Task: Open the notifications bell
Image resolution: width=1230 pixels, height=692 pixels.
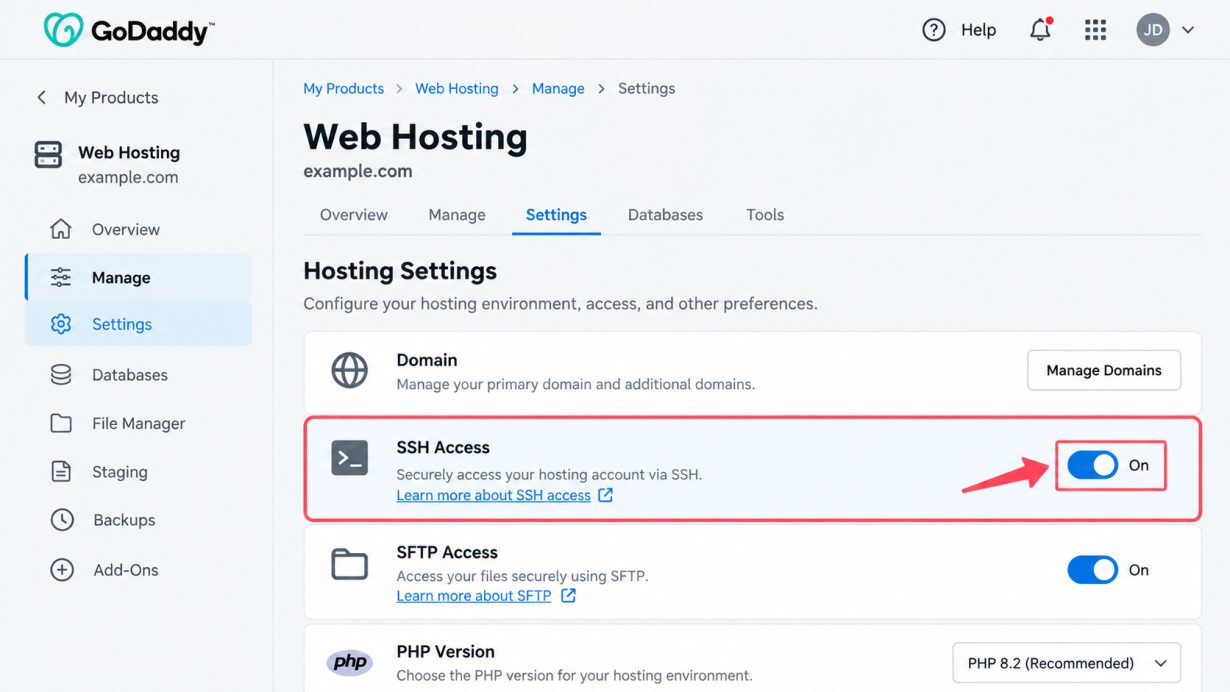Action: (x=1040, y=30)
